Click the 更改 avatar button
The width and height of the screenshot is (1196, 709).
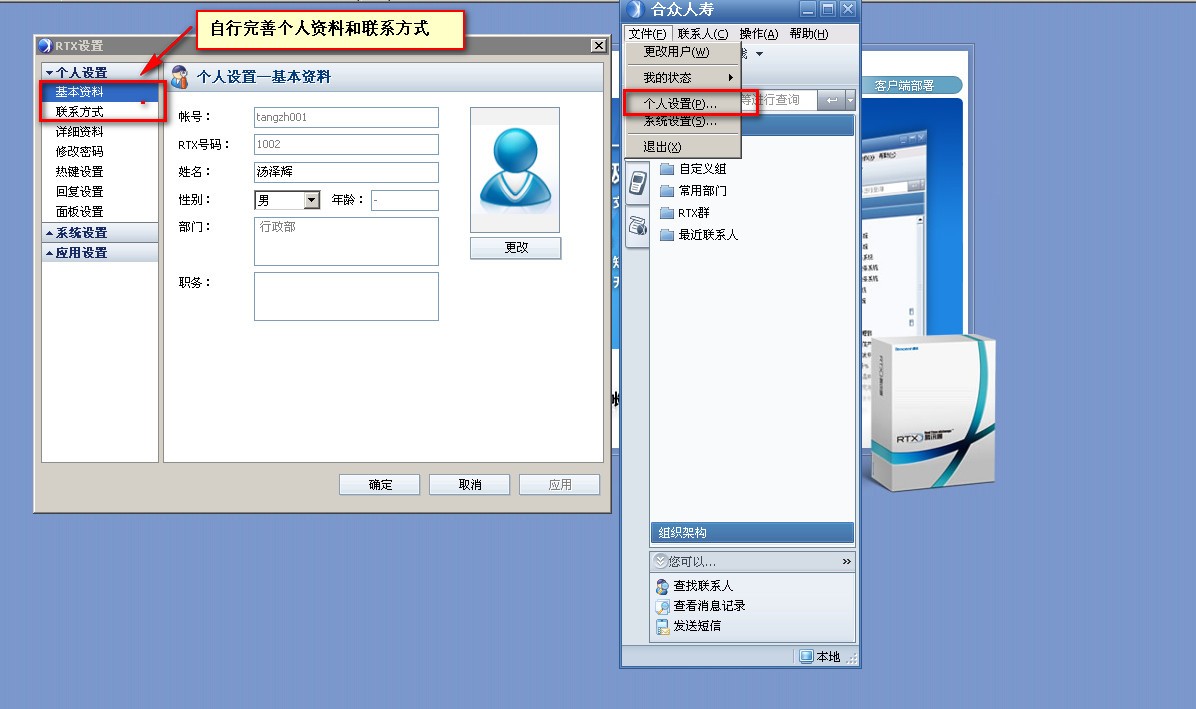click(515, 248)
